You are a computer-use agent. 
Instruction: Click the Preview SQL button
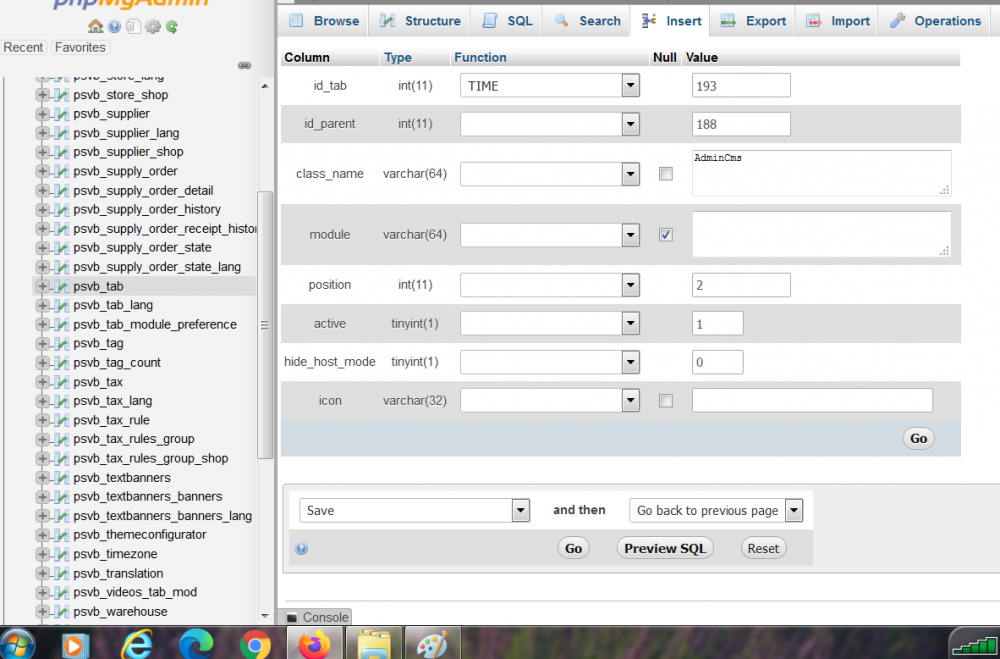(x=664, y=547)
